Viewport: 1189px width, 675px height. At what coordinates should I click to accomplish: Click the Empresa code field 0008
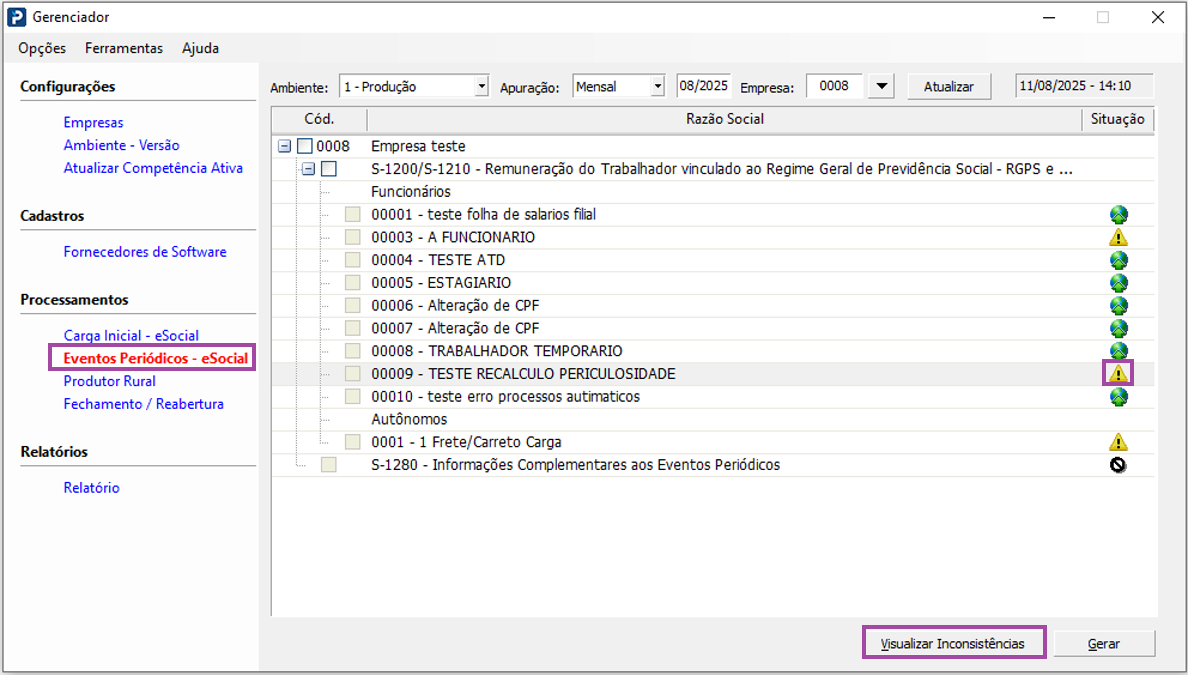click(835, 86)
